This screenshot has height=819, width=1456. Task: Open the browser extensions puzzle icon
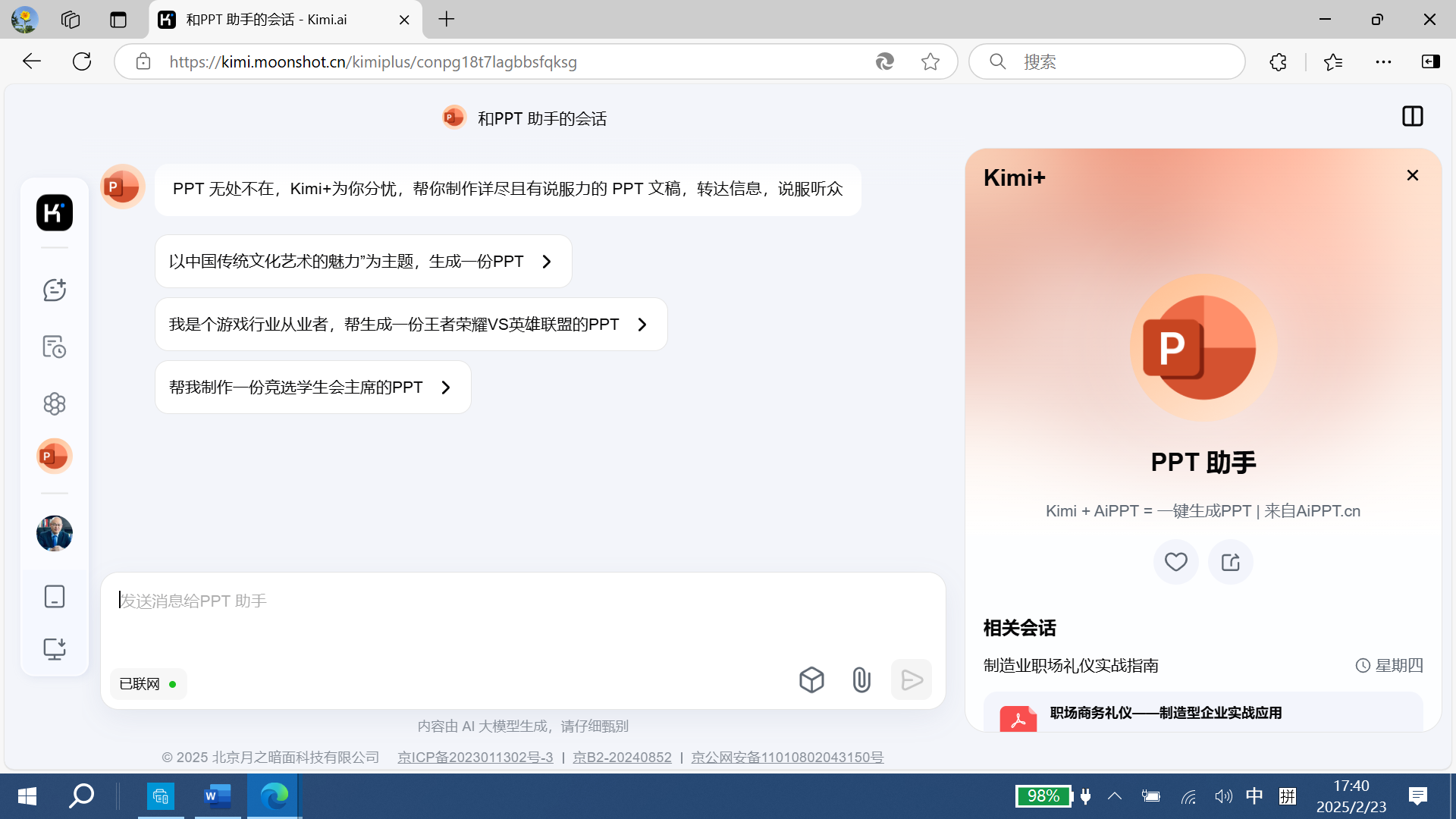(1278, 61)
